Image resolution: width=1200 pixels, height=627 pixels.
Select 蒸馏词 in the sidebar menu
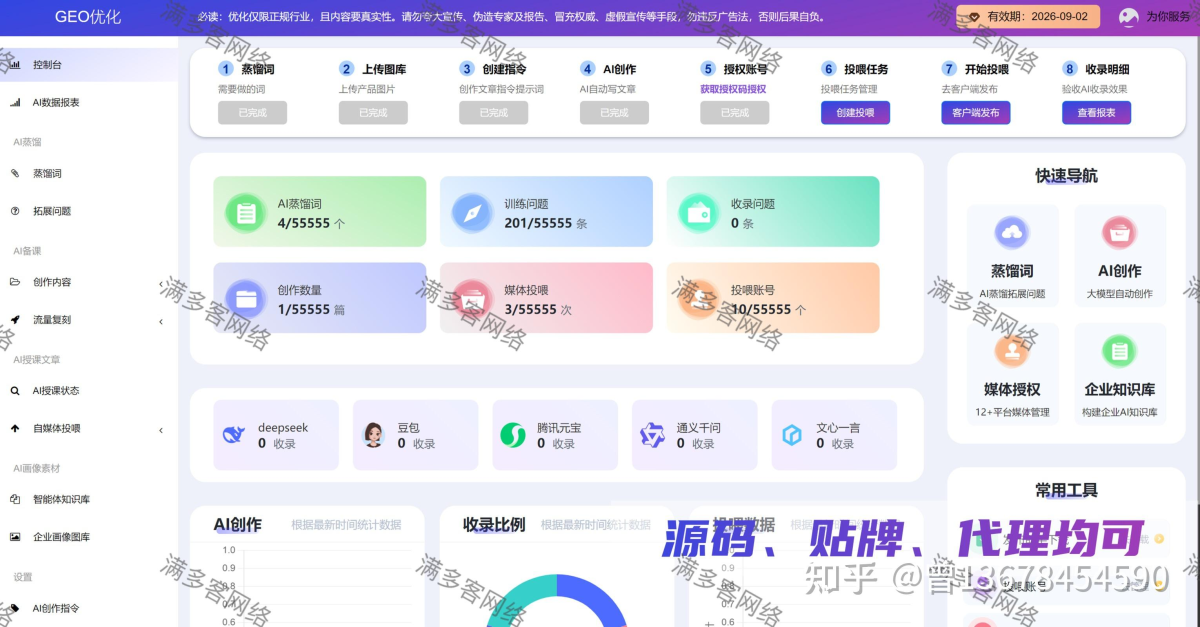47,173
